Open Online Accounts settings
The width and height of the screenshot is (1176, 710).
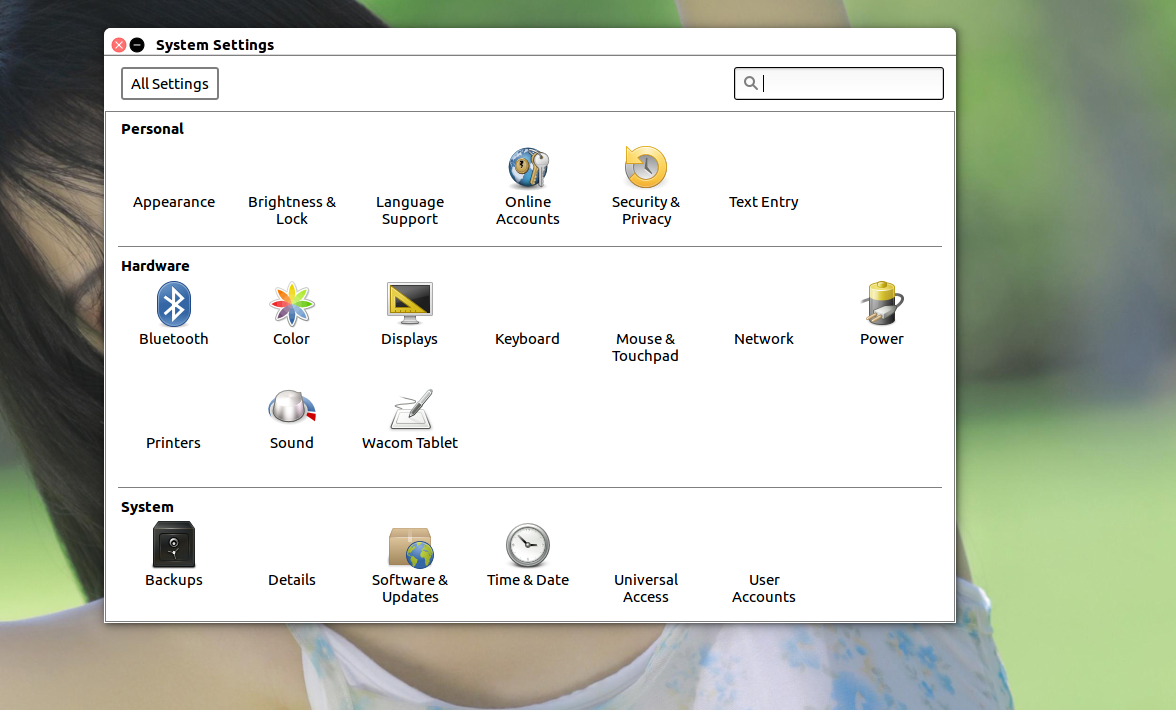(x=528, y=168)
